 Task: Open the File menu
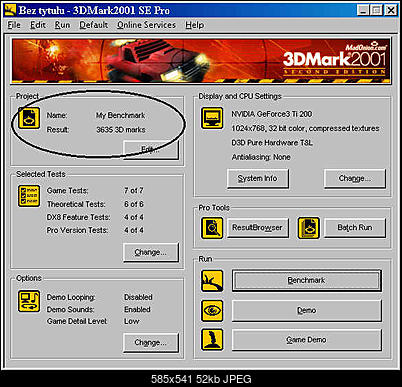[x=14, y=25]
